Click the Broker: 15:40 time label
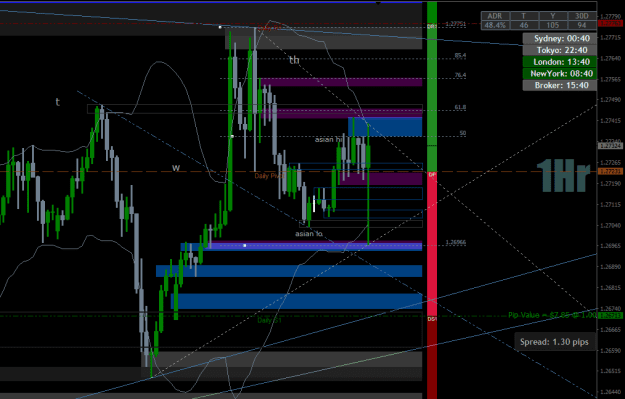The height and width of the screenshot is (399, 625). pyautogui.click(x=560, y=85)
